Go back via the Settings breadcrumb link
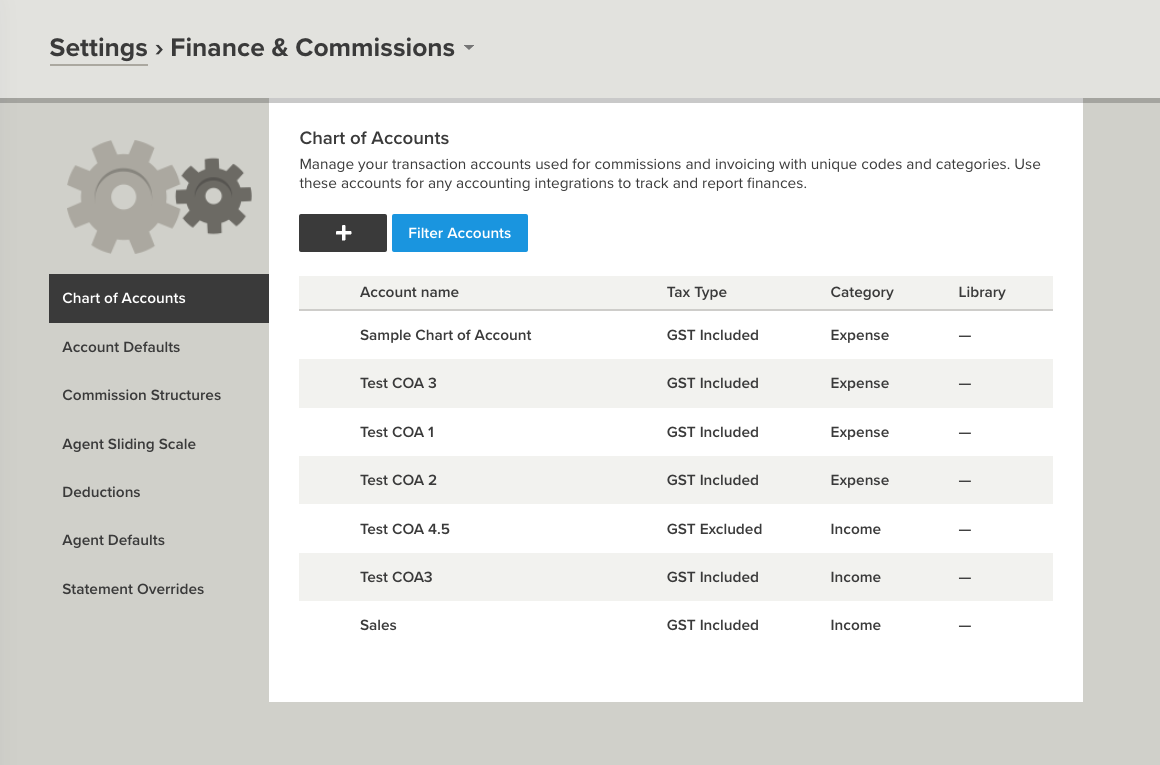Screen dimensions: 1160x765 click(x=98, y=48)
